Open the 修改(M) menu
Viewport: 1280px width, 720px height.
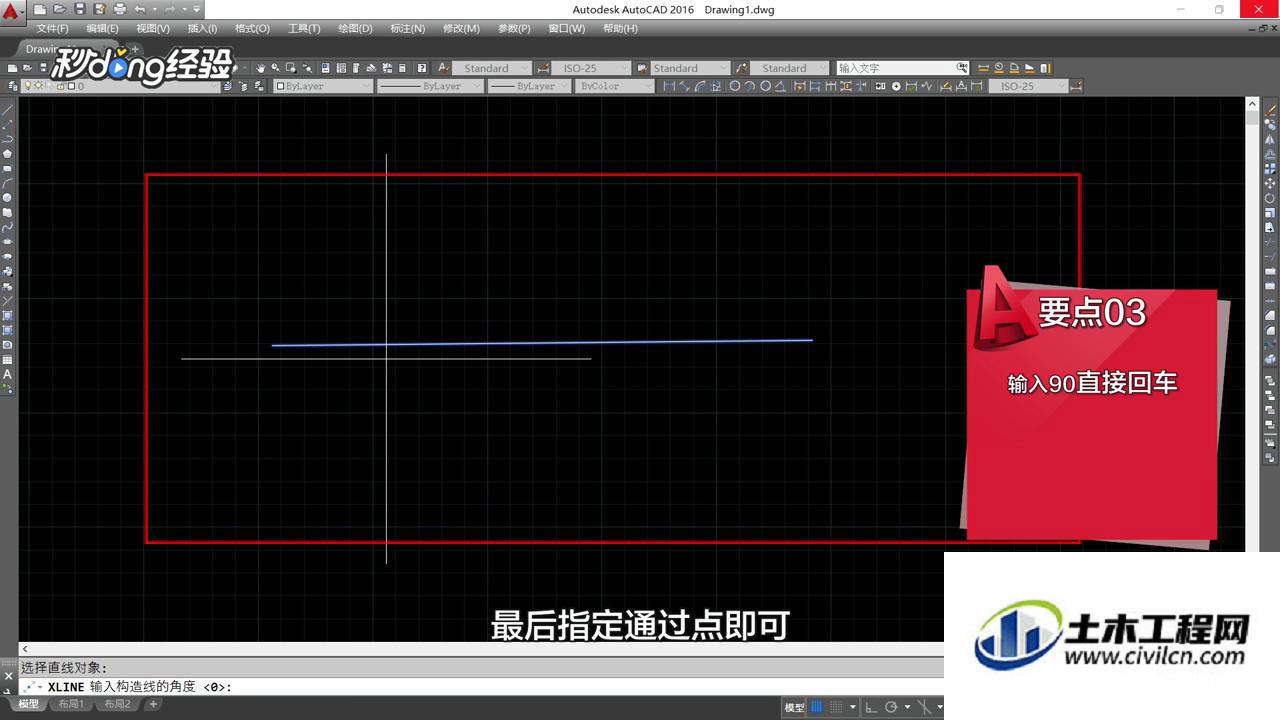pyautogui.click(x=461, y=29)
